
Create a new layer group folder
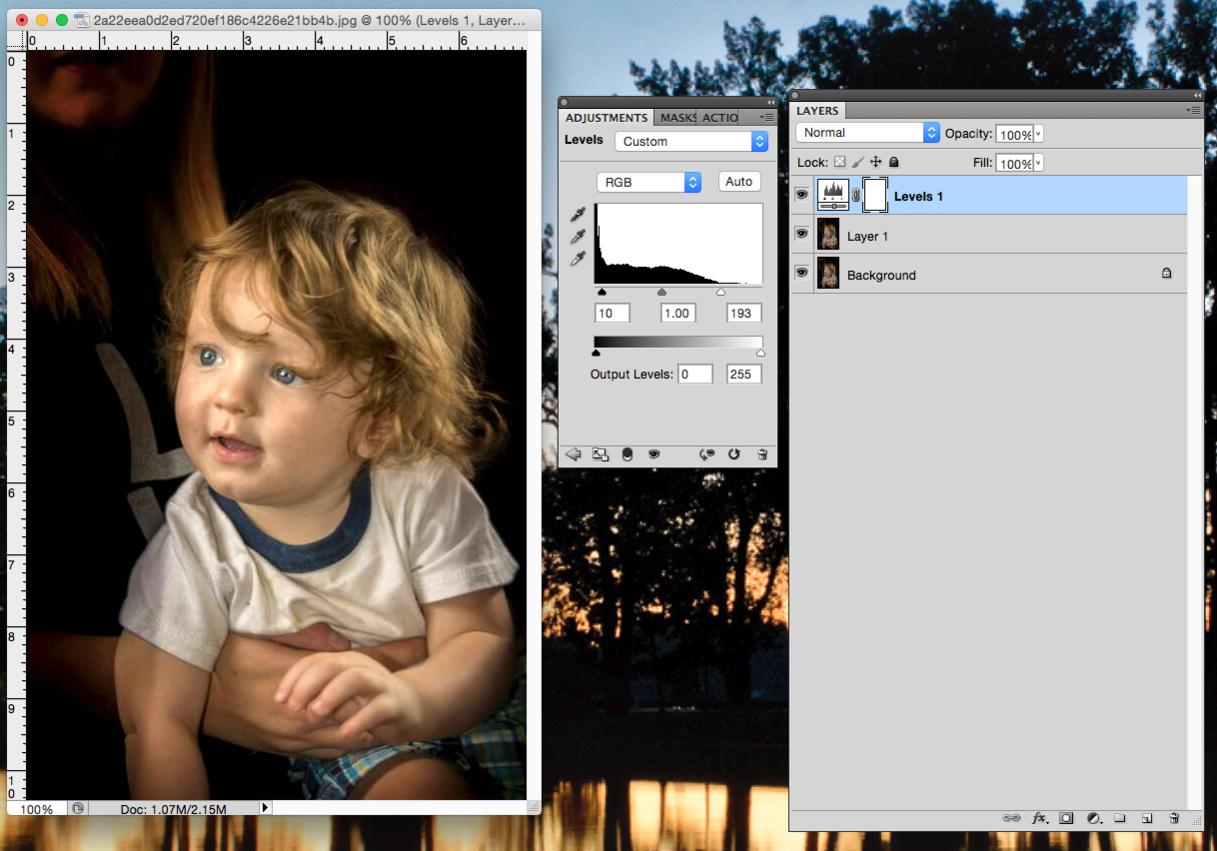pos(1120,818)
